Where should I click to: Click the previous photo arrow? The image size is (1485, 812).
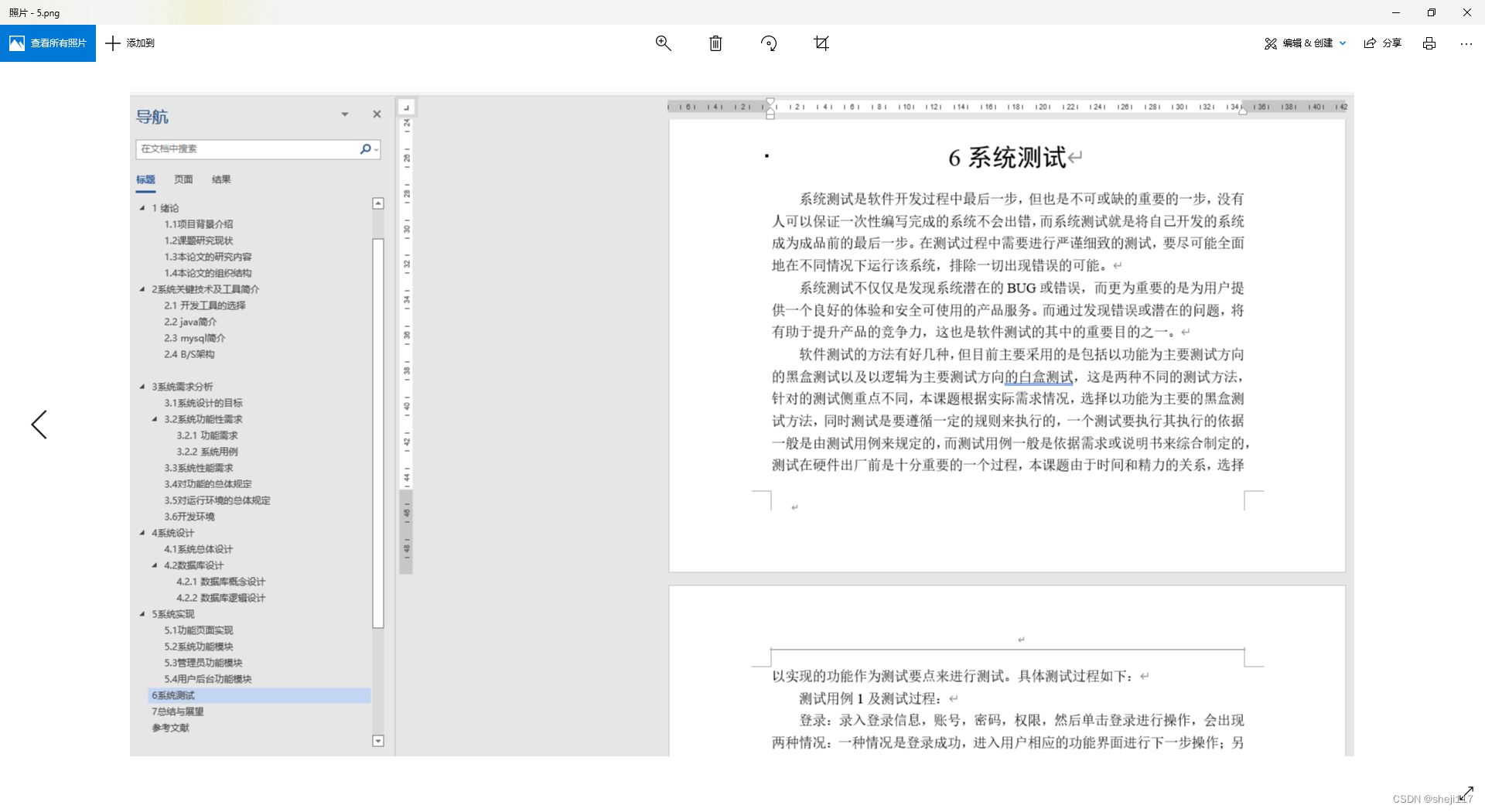pos(39,425)
